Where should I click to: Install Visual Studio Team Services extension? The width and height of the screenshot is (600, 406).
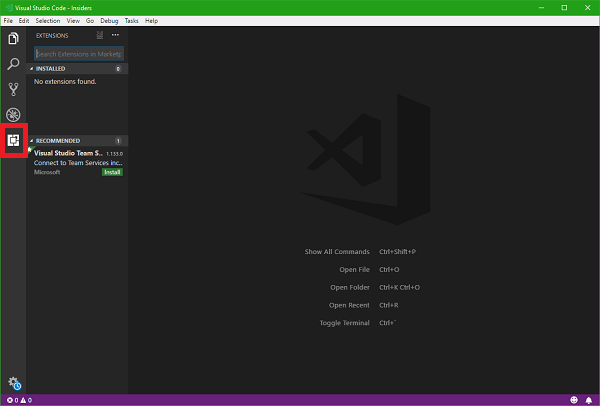coord(112,172)
